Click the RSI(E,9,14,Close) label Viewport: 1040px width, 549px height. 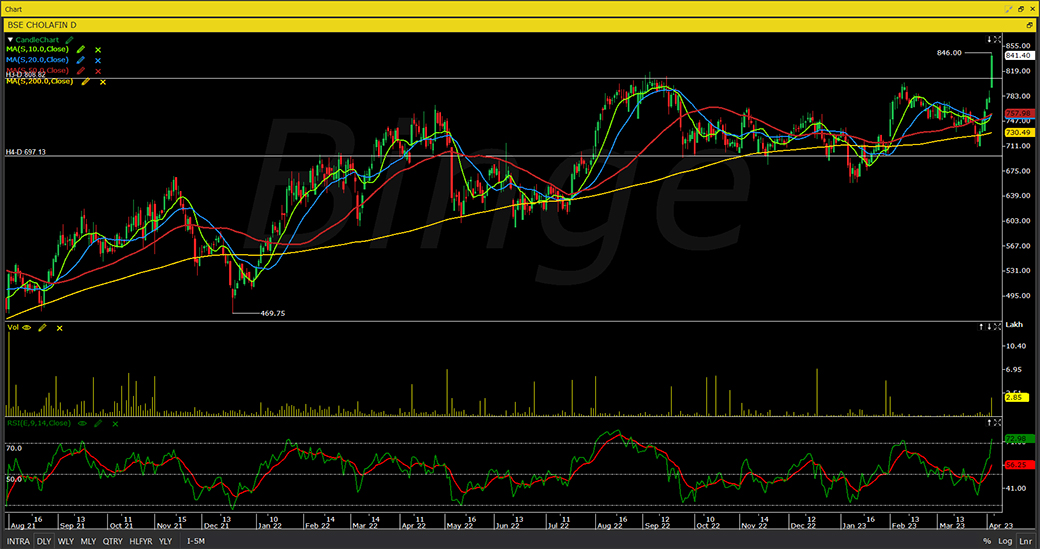pos(38,423)
